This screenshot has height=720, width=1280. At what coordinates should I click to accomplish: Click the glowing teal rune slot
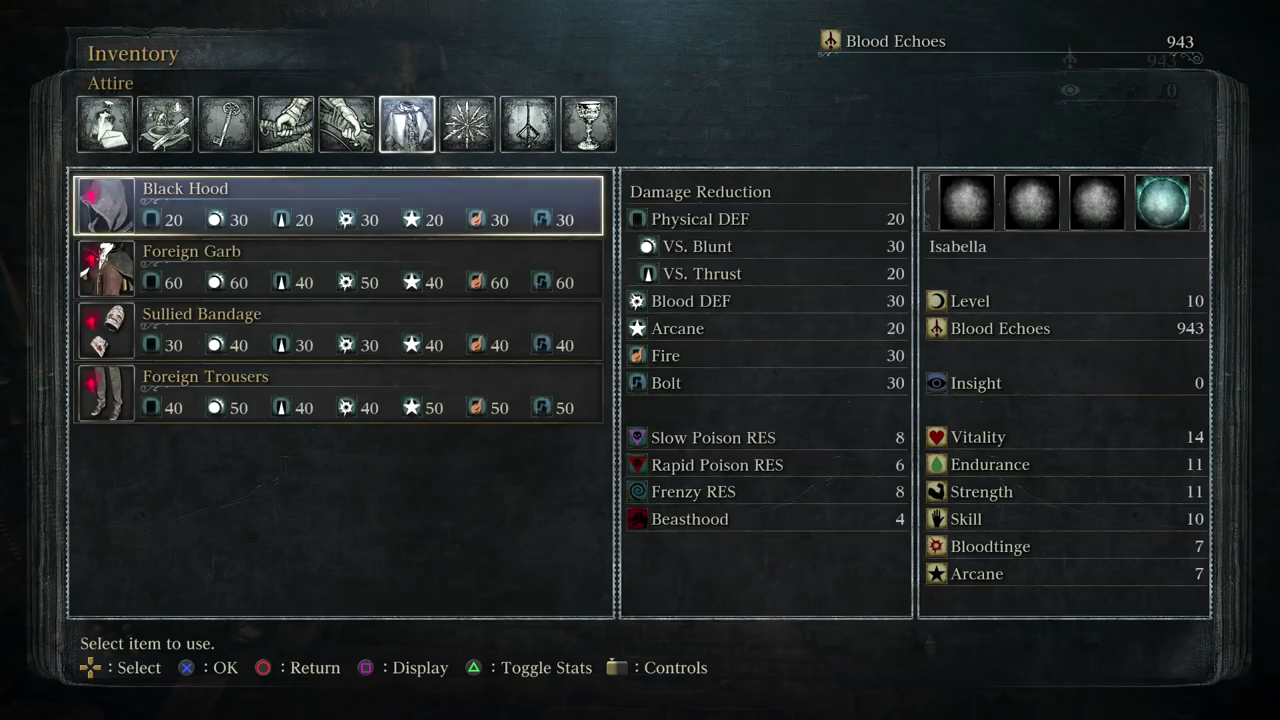[1163, 202]
